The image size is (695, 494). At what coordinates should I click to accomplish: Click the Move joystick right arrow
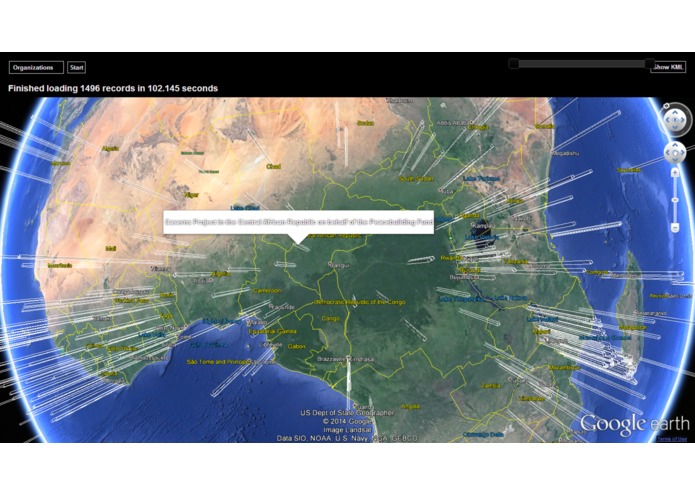click(683, 152)
